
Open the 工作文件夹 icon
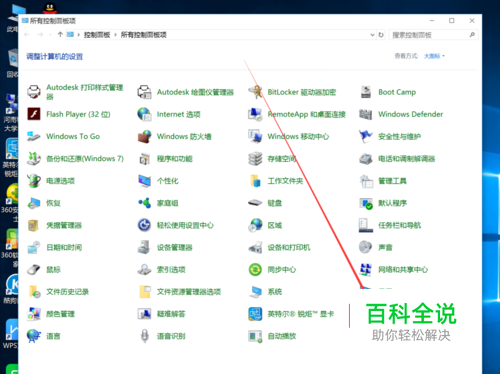[x=255, y=181]
